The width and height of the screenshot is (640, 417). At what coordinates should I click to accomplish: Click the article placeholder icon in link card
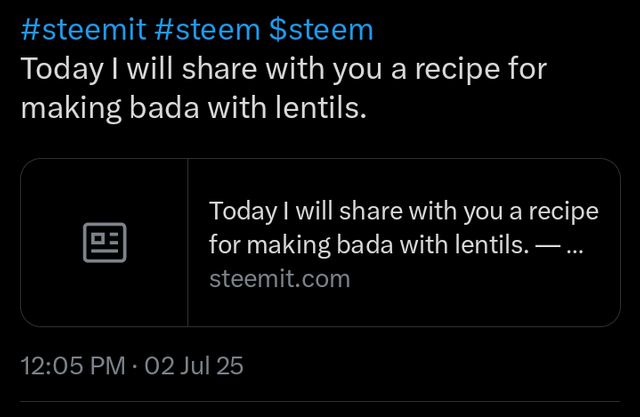tap(104, 242)
